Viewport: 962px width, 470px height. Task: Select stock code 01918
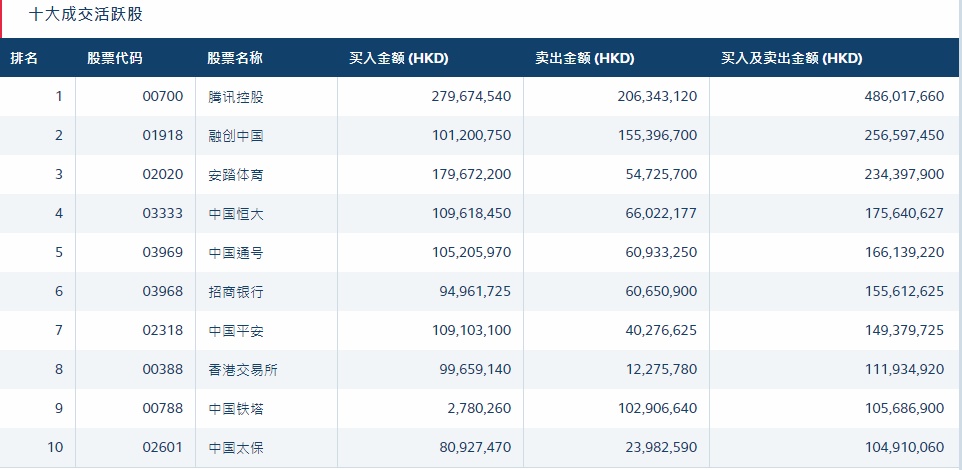pyautogui.click(x=163, y=136)
